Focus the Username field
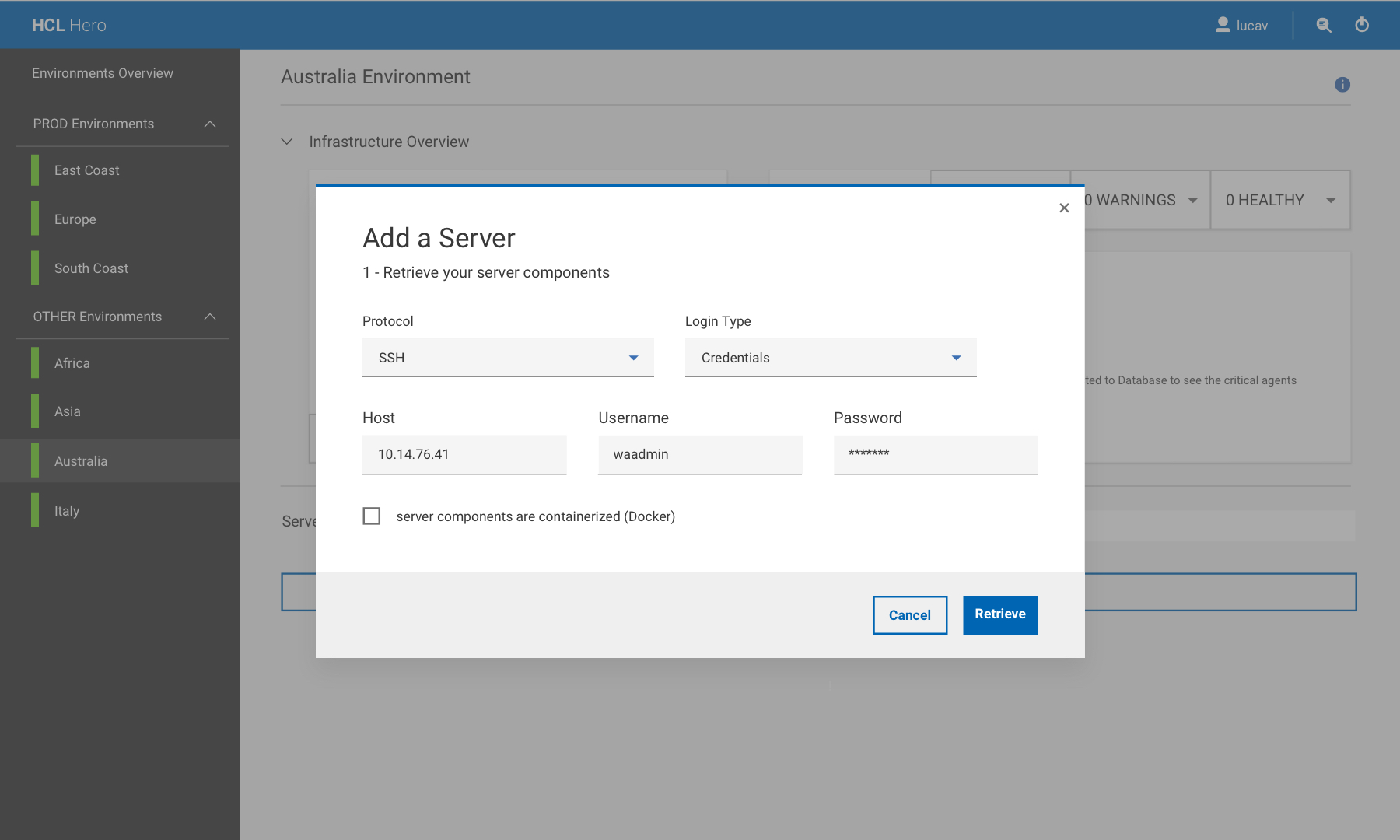The width and height of the screenshot is (1400, 840). [x=699, y=454]
